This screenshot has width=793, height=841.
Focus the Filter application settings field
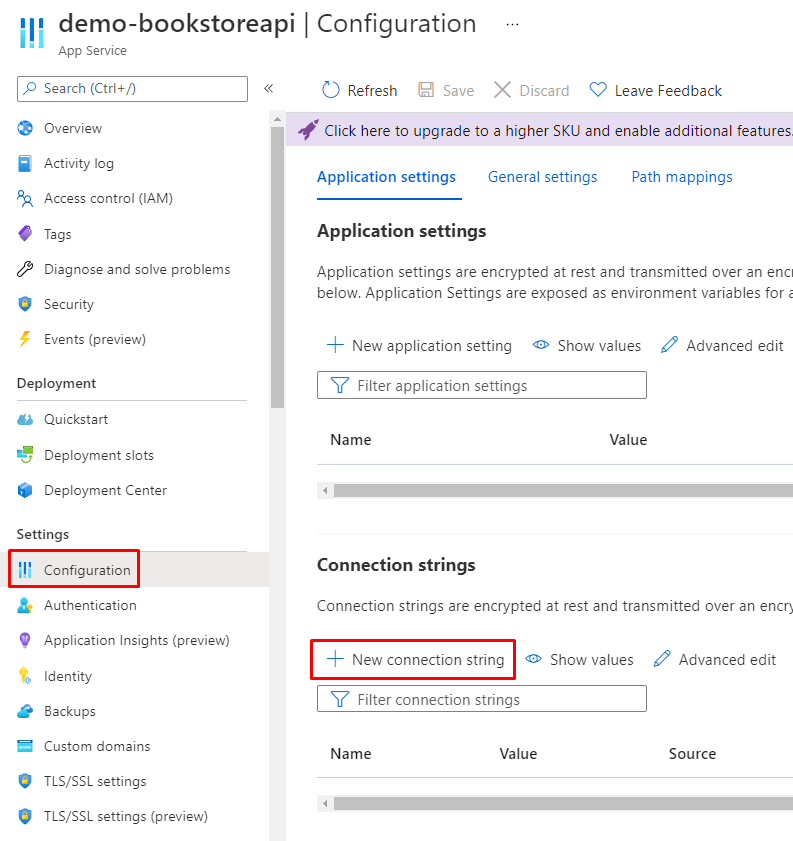(481, 385)
